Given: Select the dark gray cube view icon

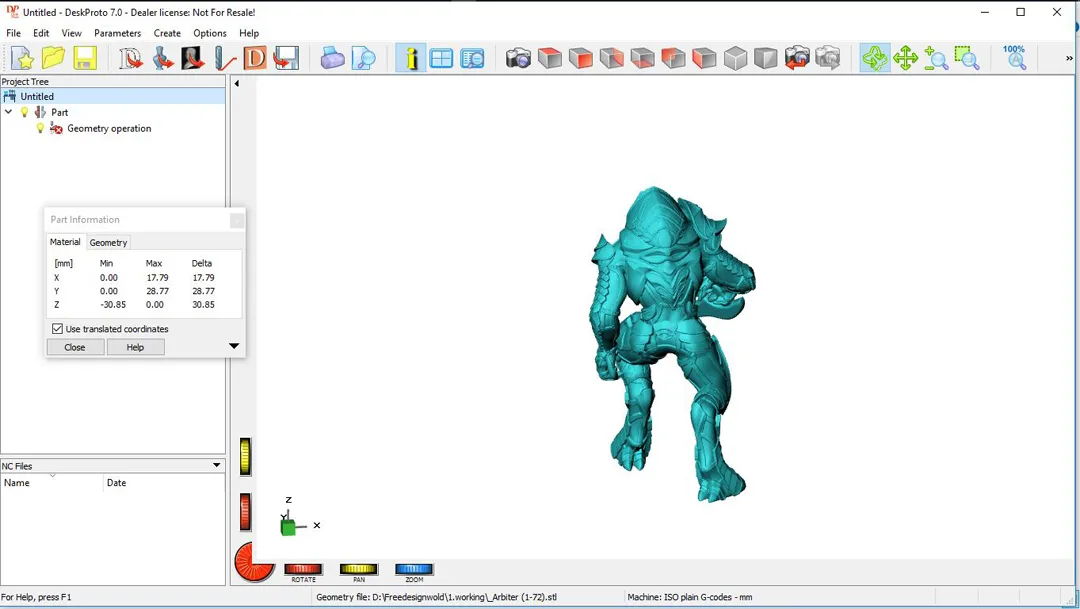Looking at the screenshot, I should click(766, 59).
